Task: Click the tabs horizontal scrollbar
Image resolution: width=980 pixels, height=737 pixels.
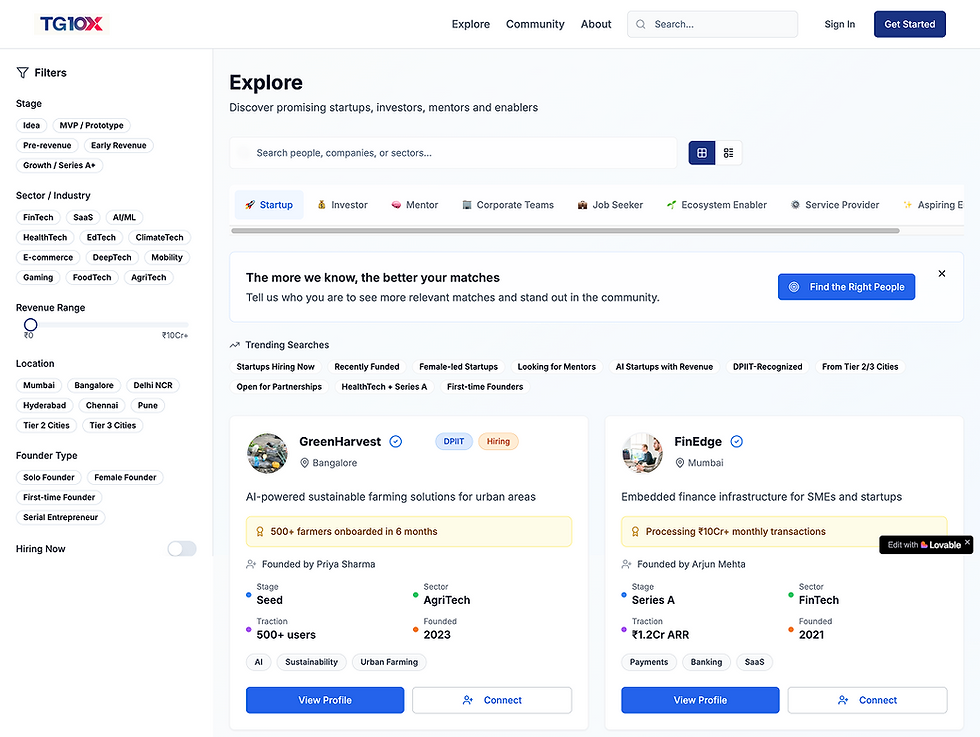Action: [565, 231]
